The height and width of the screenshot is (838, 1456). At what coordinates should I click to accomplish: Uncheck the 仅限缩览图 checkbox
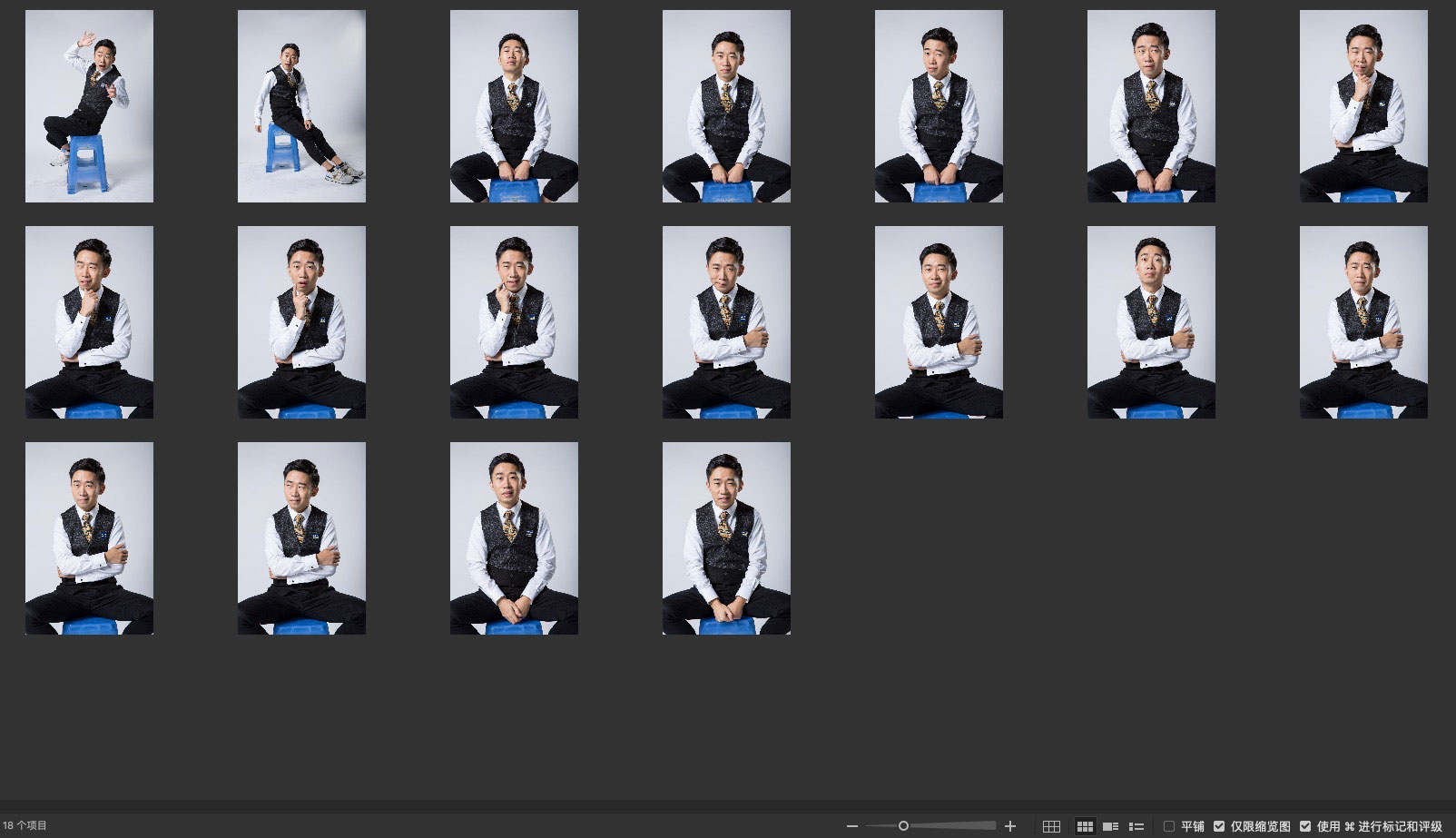1219,826
